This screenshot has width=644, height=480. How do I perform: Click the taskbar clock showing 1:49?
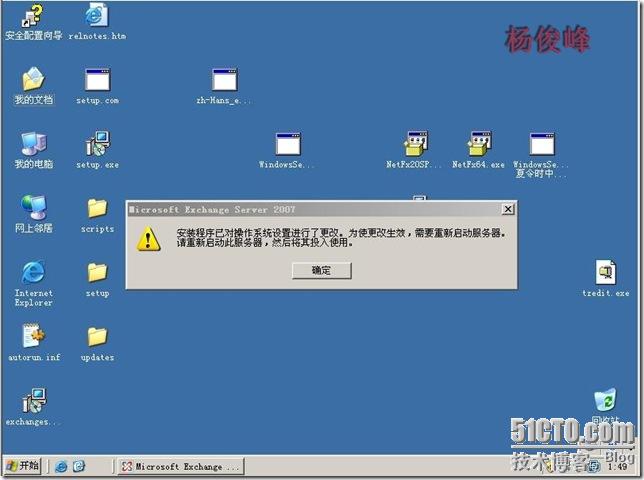tap(617, 466)
